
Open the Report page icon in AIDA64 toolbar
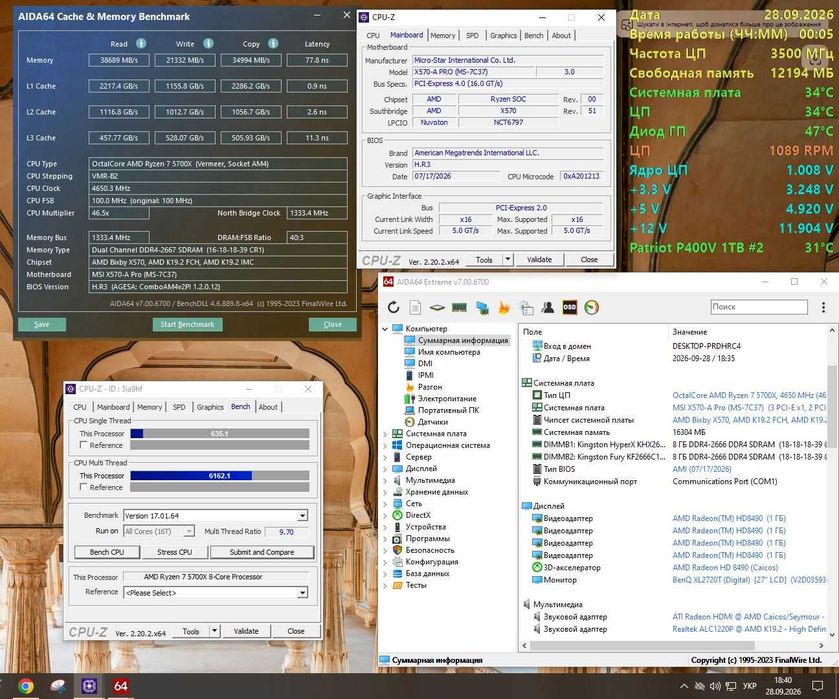(415, 307)
